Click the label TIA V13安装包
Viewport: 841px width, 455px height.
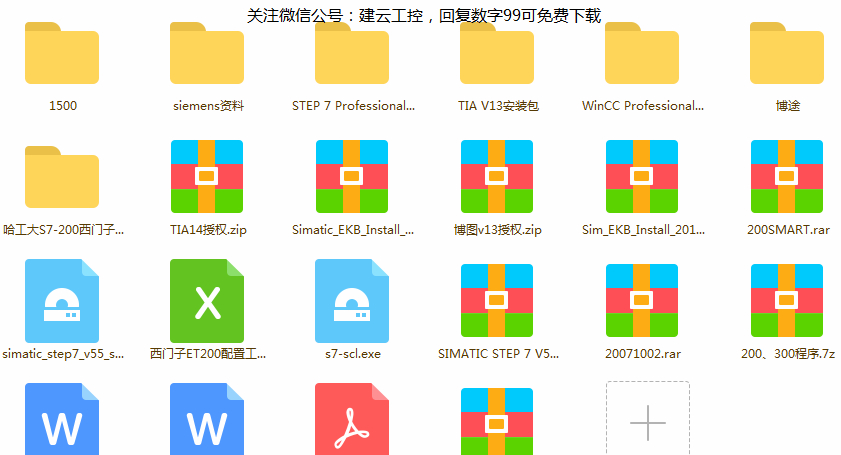tap(498, 106)
